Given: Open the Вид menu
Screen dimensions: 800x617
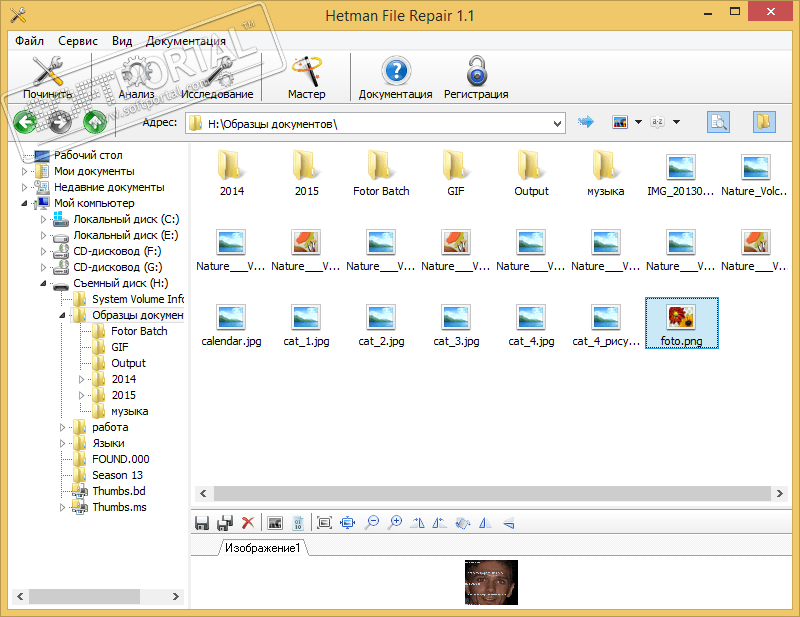Looking at the screenshot, I should point(122,41).
